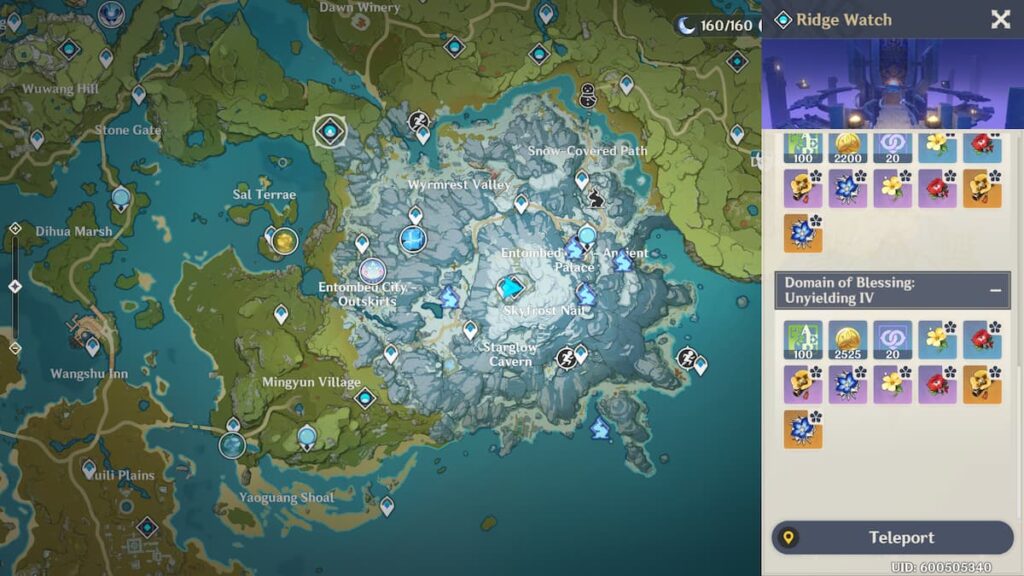Open the domain marker east of Mingyun Village
Screen dimensions: 1024x576
coord(365,398)
